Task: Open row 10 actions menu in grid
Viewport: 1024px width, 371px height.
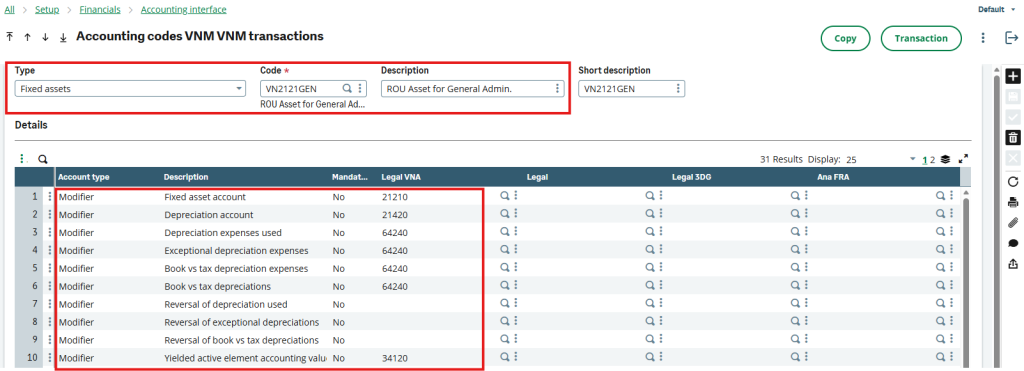Action: coord(49,357)
